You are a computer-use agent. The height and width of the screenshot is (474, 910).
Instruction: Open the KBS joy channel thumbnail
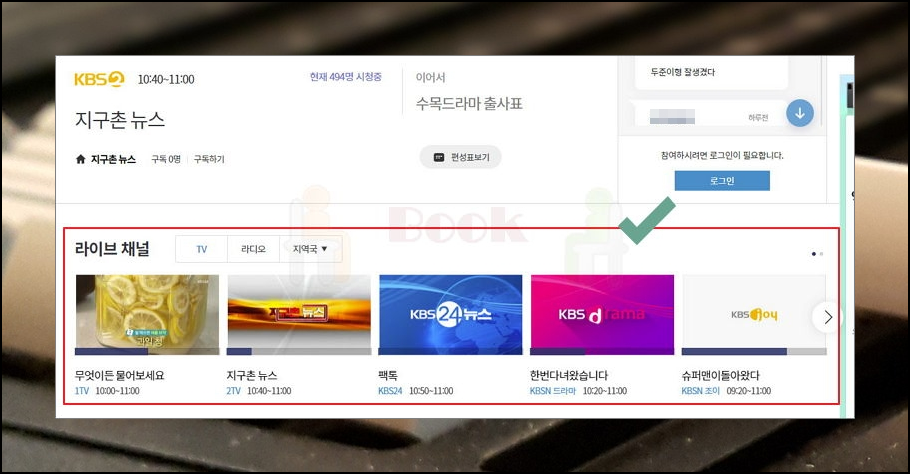pyautogui.click(x=754, y=312)
